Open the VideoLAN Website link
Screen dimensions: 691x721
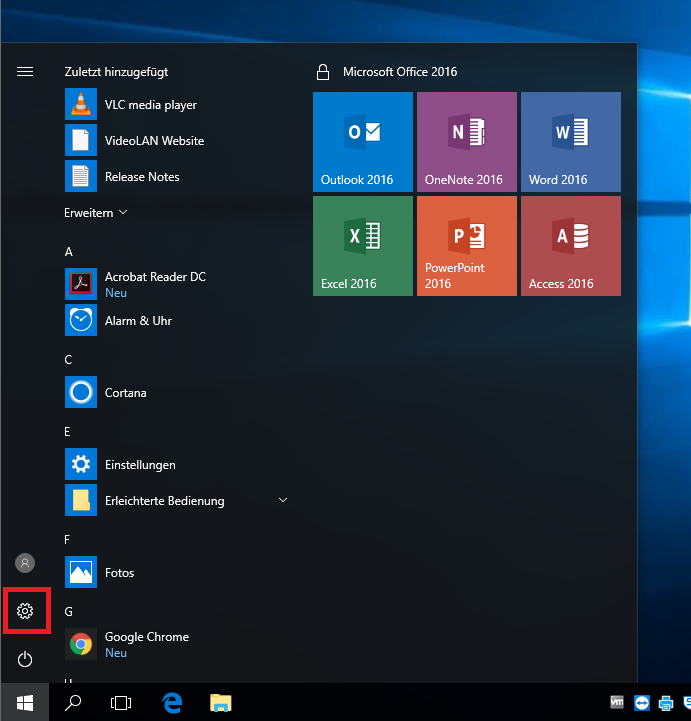pyautogui.click(x=154, y=141)
